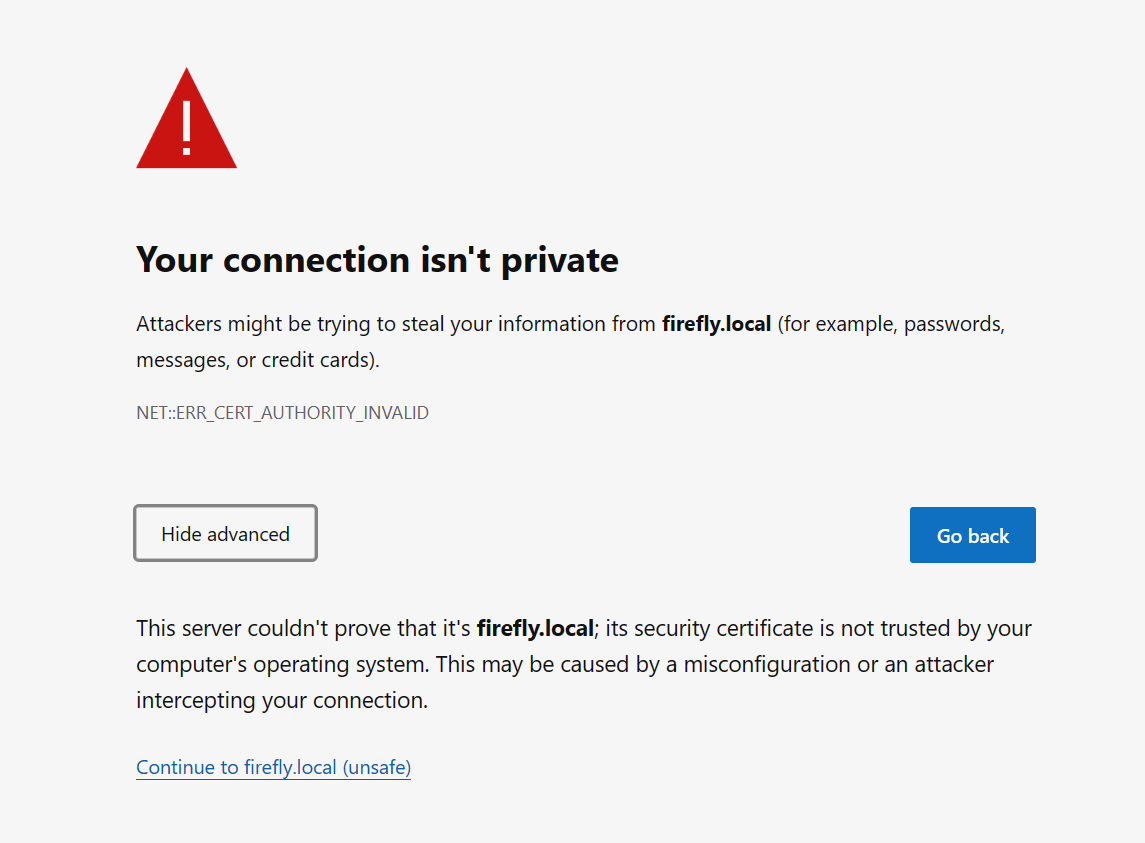Click the word "Attackers" starting the warning
This screenshot has height=843, width=1145.
point(179,324)
